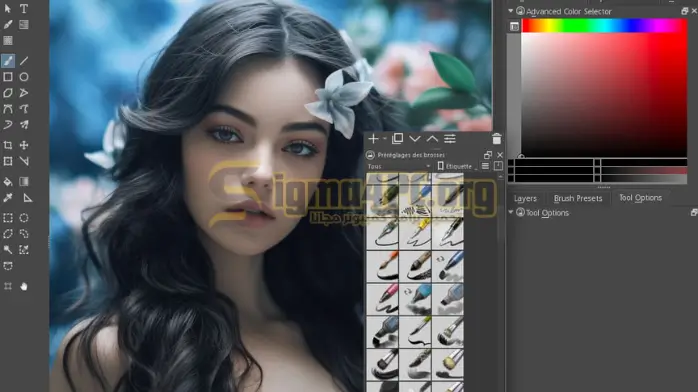This screenshot has height=392, width=698.
Task: Switch to the Layers tab
Action: pyautogui.click(x=525, y=198)
